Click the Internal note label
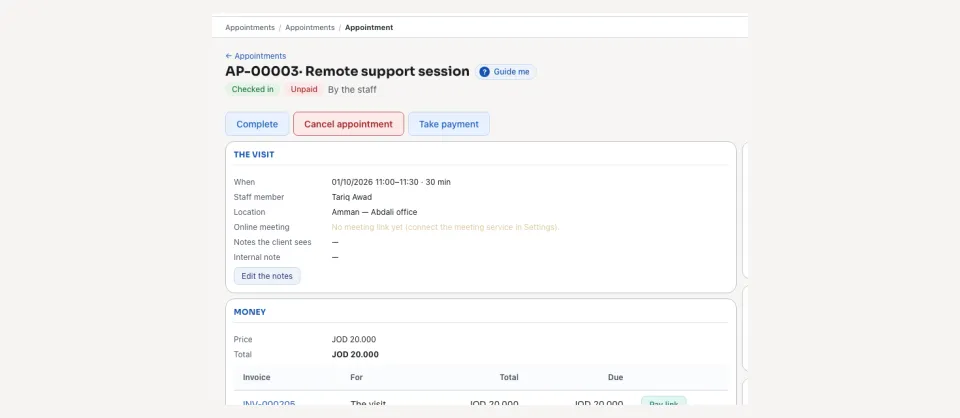This screenshot has height=418, width=960. (257, 257)
